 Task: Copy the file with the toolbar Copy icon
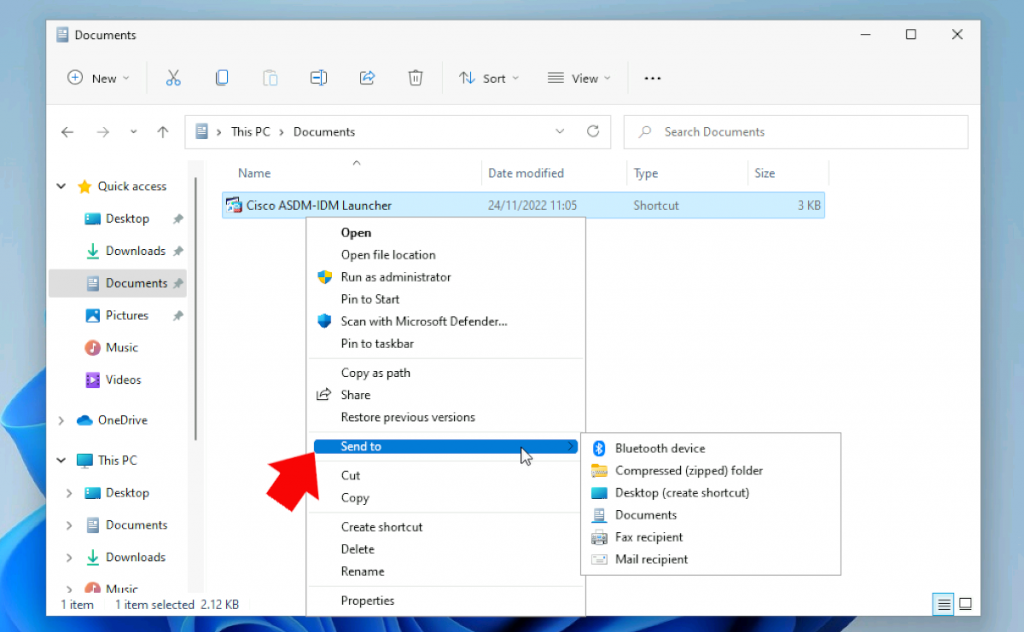click(221, 77)
